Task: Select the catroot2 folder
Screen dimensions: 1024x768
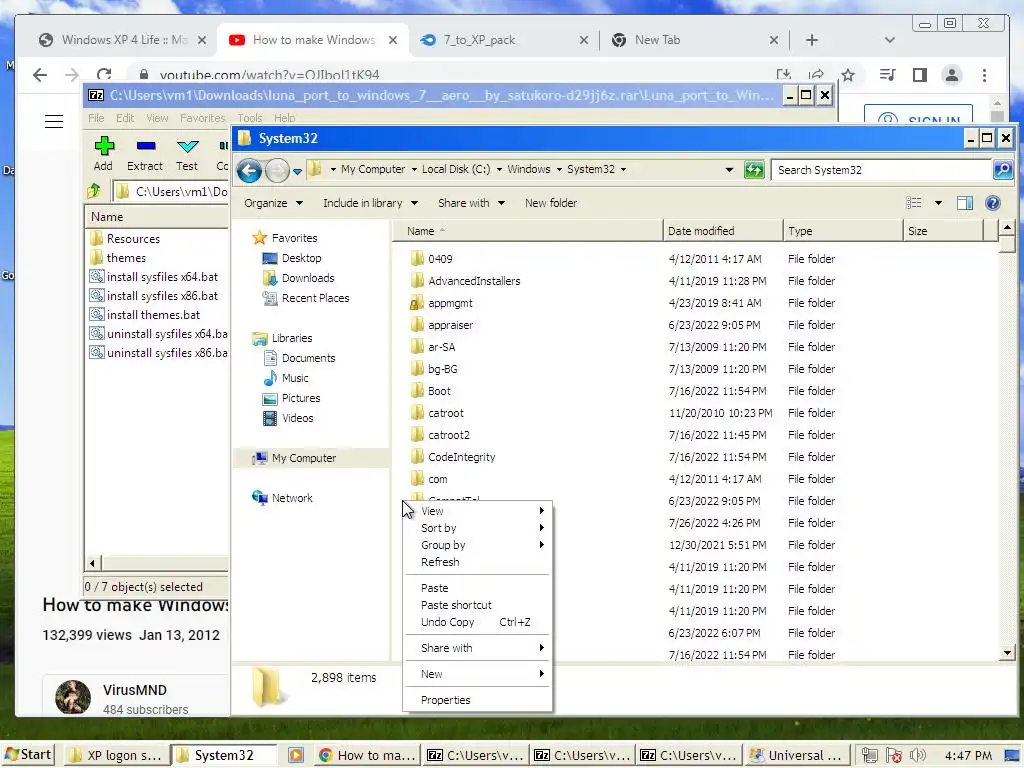Action: pyautogui.click(x=440, y=435)
